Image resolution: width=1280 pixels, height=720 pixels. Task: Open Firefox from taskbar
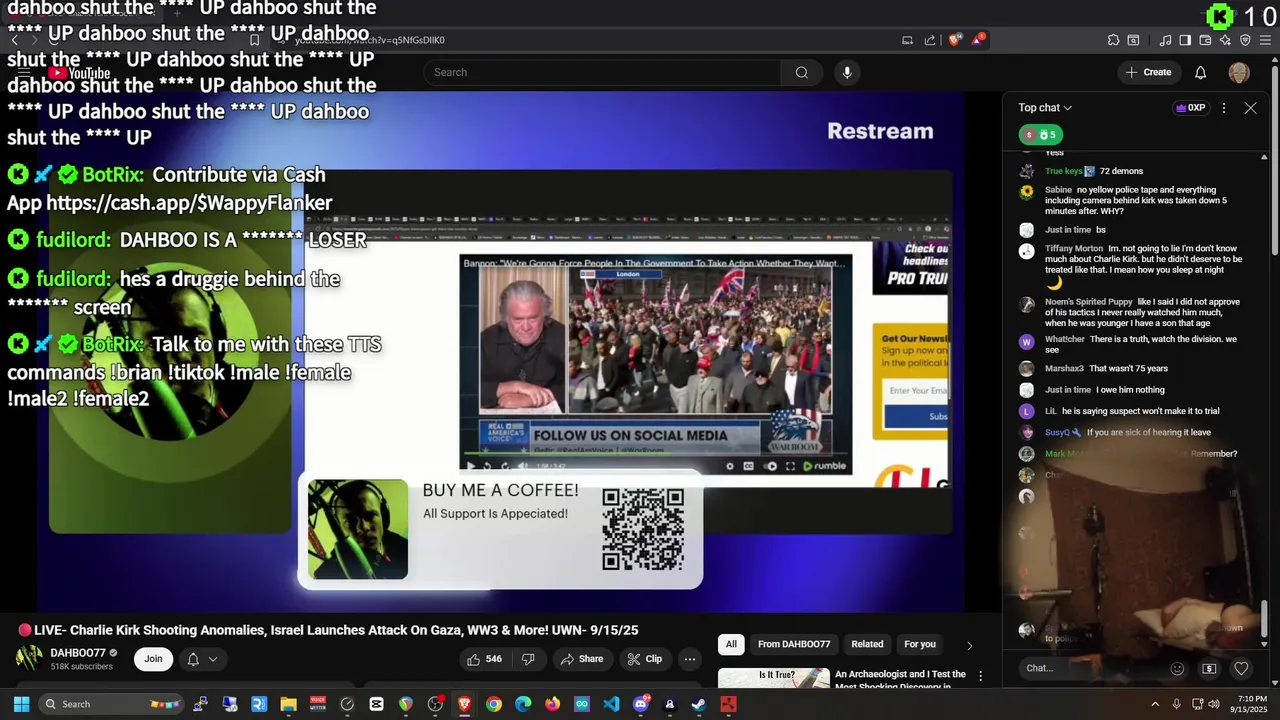[552, 704]
